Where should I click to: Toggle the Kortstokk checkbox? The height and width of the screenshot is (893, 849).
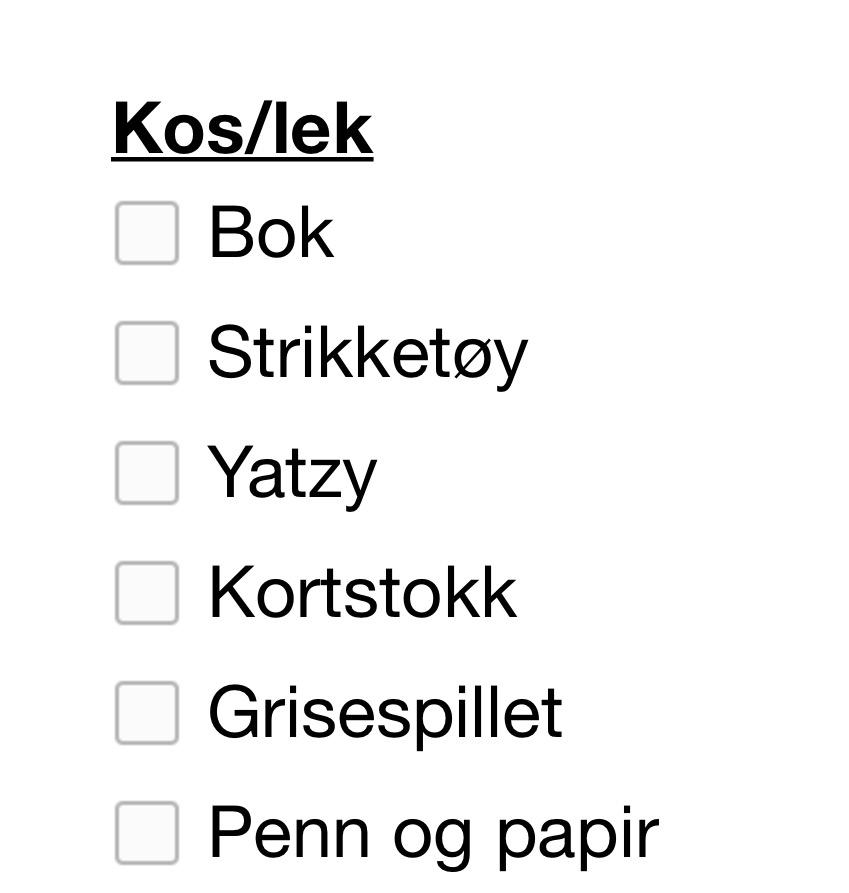point(147,593)
